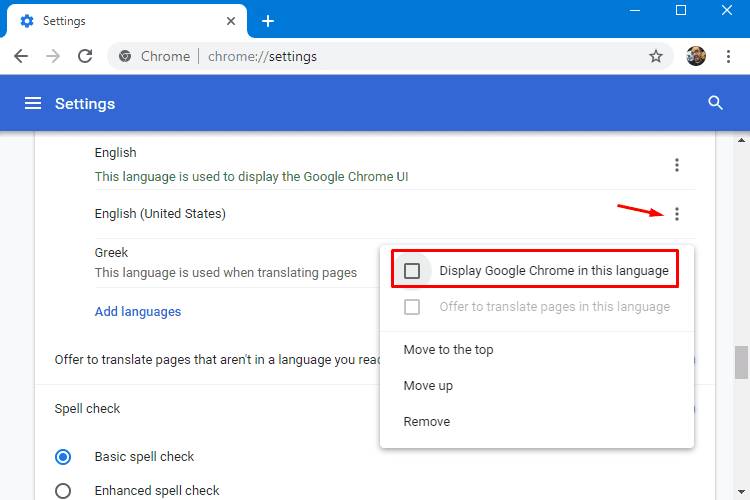The height and width of the screenshot is (500, 750).
Task: Open more actions for English language
Action: [x=676, y=165]
